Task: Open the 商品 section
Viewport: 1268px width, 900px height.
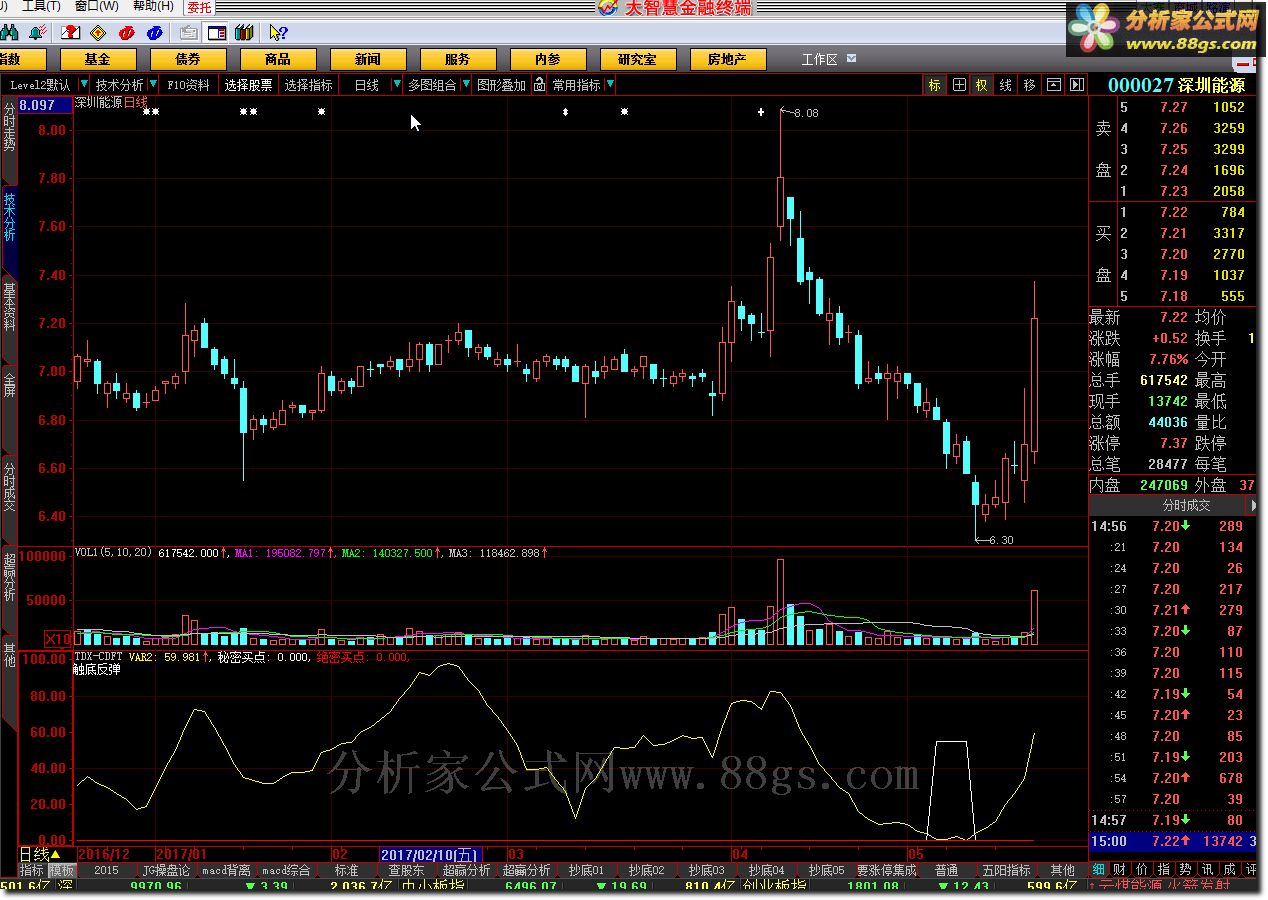Action: 277,59
